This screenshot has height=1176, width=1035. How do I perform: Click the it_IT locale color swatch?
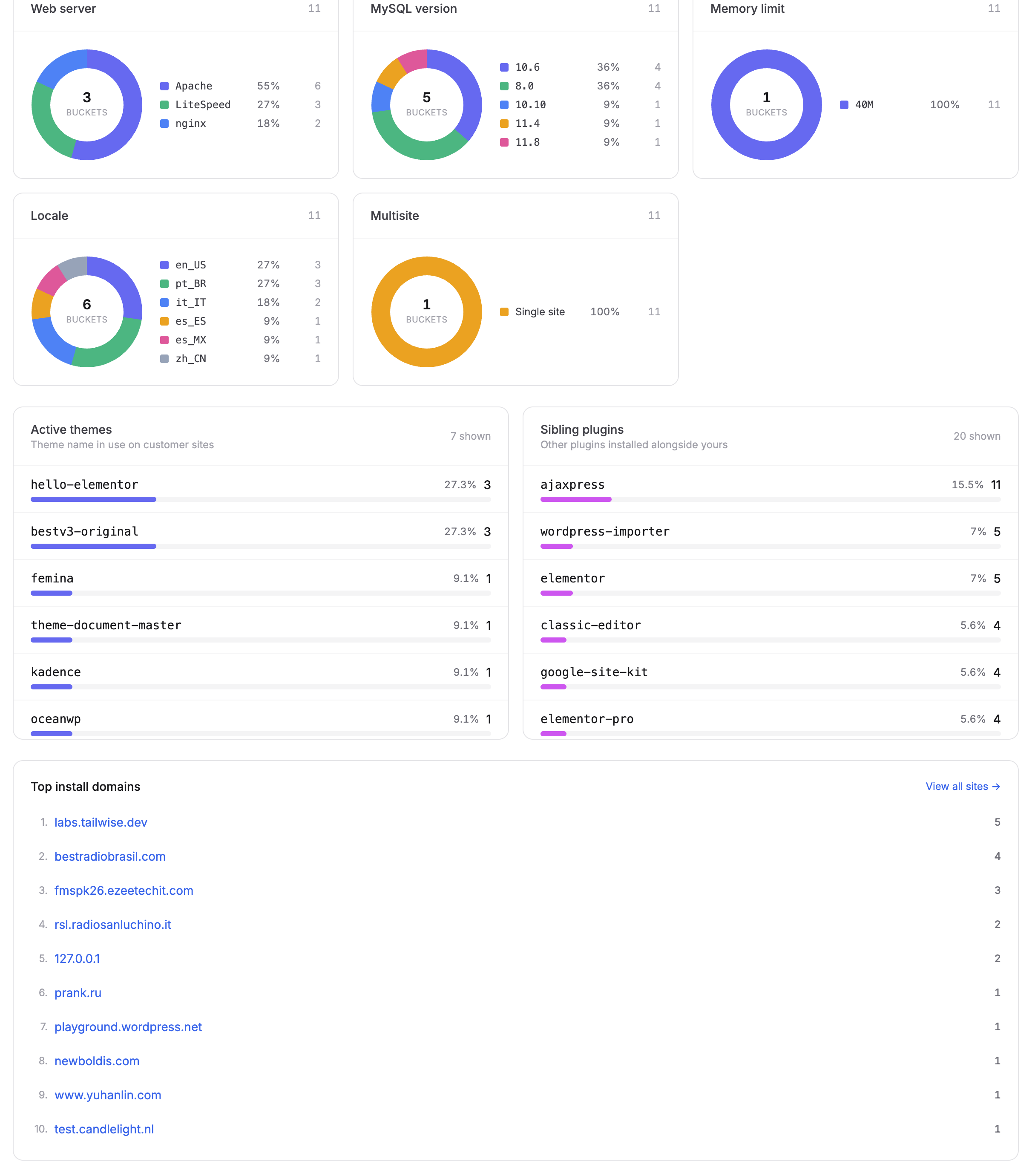tap(164, 302)
